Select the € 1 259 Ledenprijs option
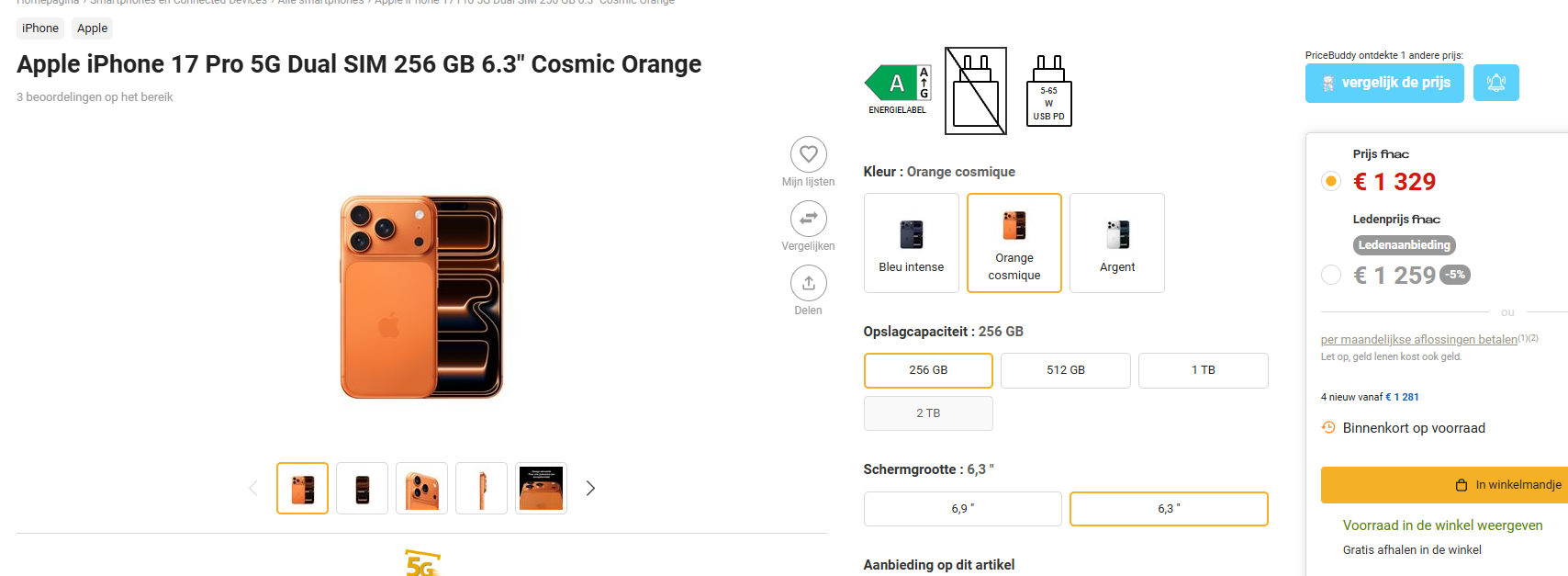 tap(1331, 275)
